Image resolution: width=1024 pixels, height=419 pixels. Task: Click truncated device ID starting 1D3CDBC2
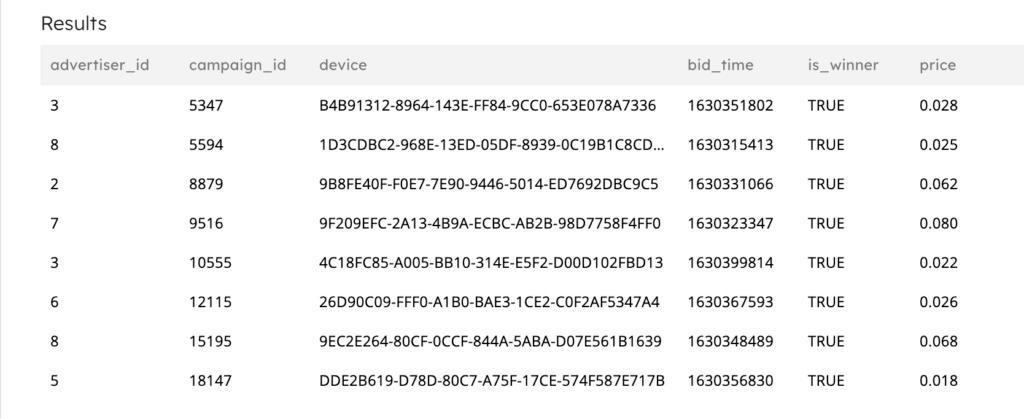(491, 145)
